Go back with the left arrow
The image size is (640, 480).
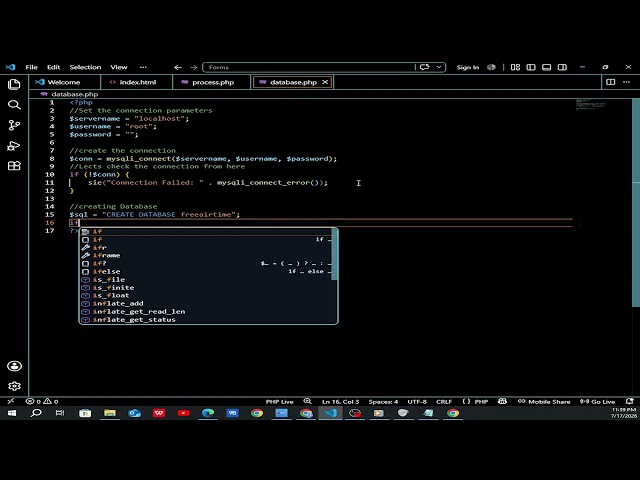coord(178,67)
